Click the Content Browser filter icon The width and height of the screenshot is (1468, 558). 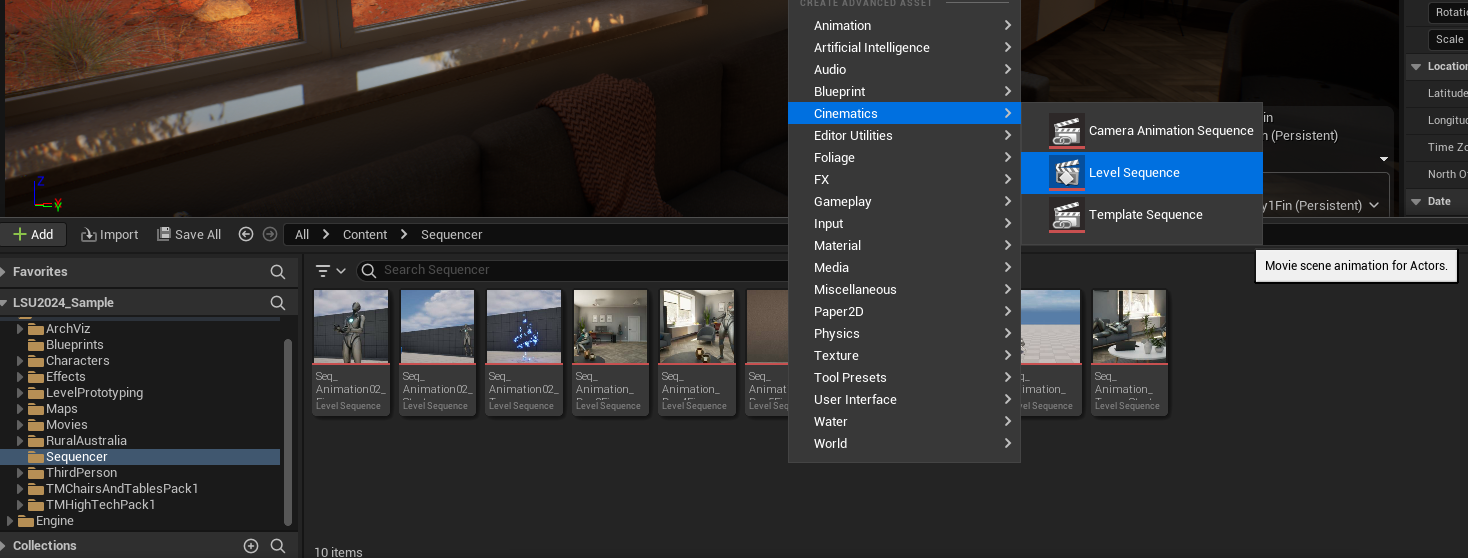point(323,270)
